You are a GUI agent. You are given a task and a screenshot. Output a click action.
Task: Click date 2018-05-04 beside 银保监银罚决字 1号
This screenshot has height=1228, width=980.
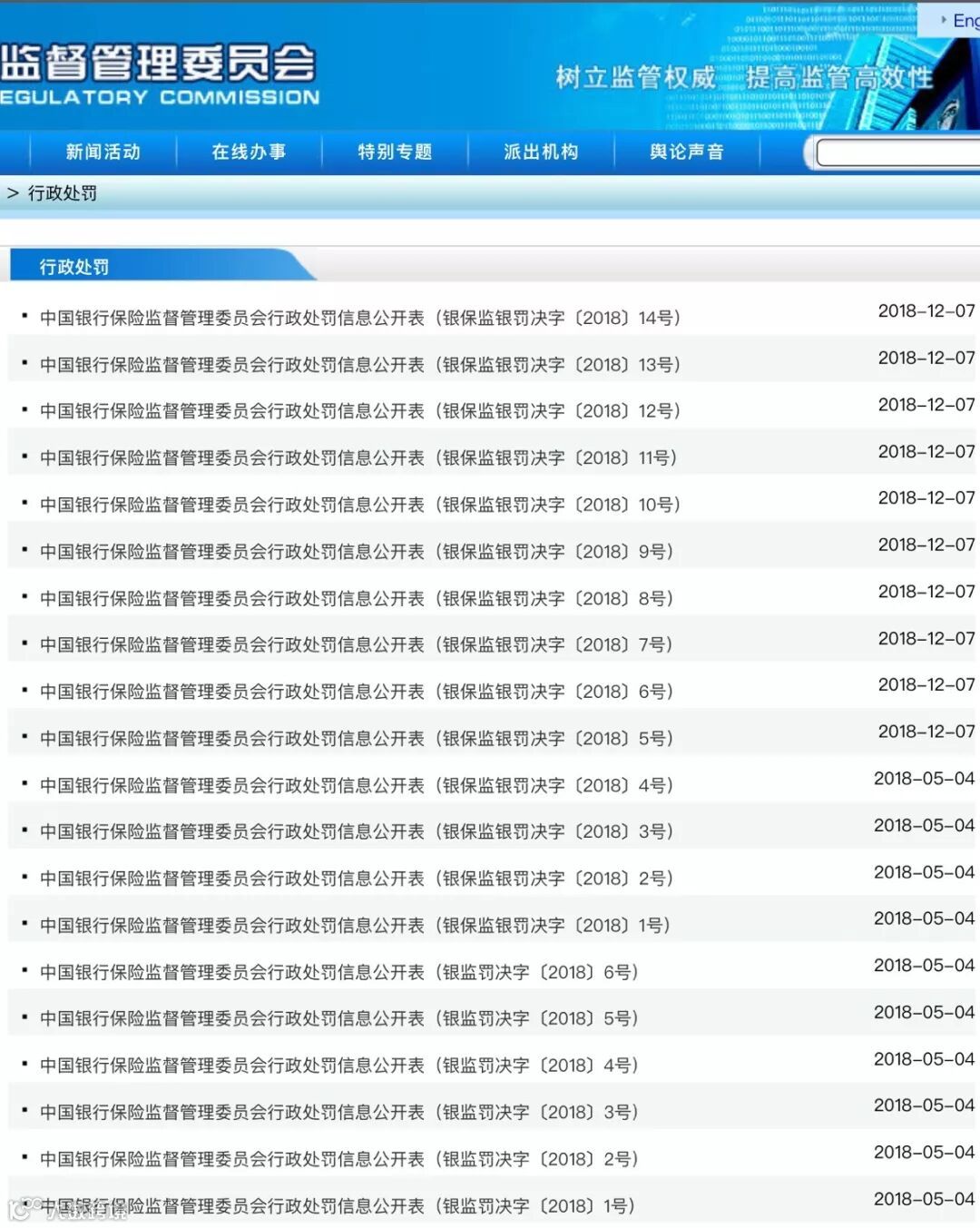(x=925, y=919)
